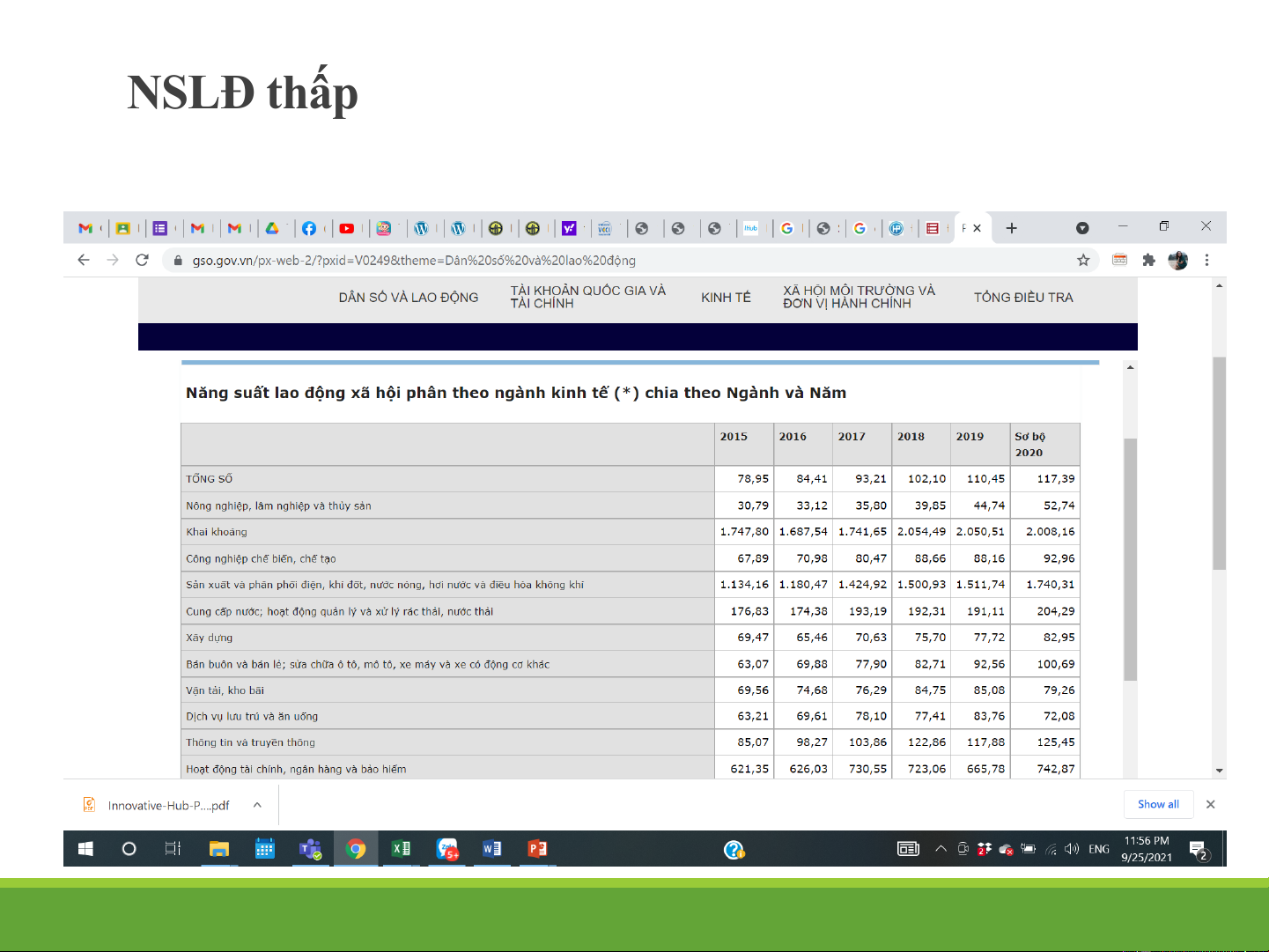Screen dimensions: 1269x952
Task: Open KINH TẾ menu item
Action: (726, 298)
